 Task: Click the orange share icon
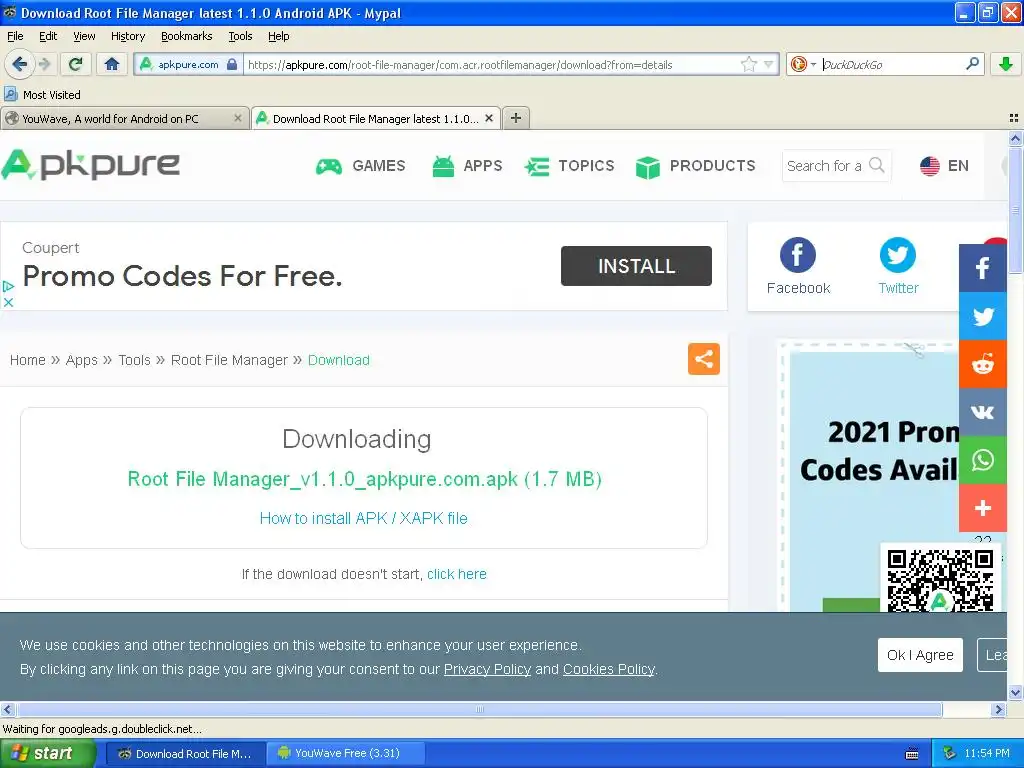point(703,359)
